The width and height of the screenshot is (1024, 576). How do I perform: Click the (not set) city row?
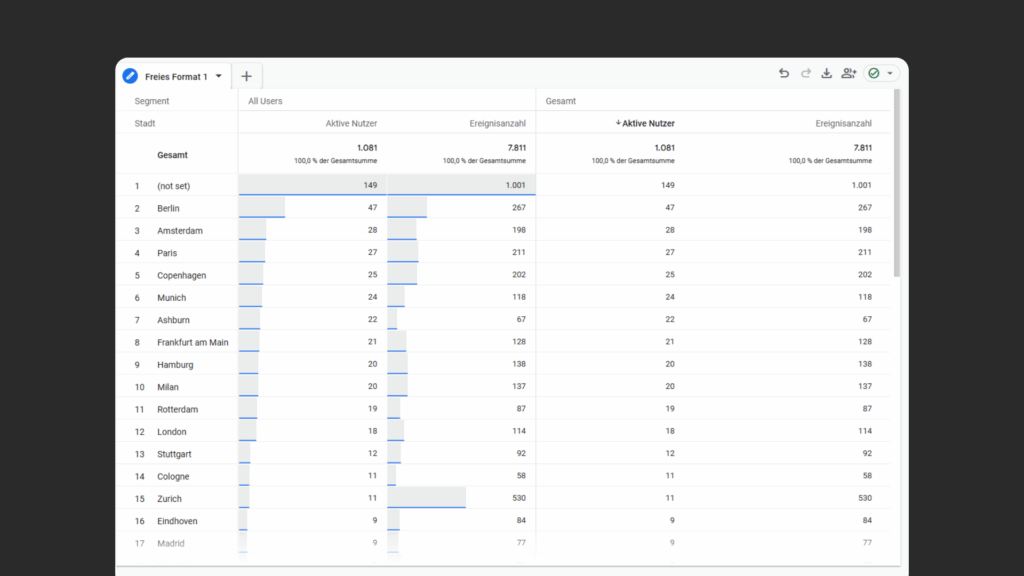pos(174,186)
